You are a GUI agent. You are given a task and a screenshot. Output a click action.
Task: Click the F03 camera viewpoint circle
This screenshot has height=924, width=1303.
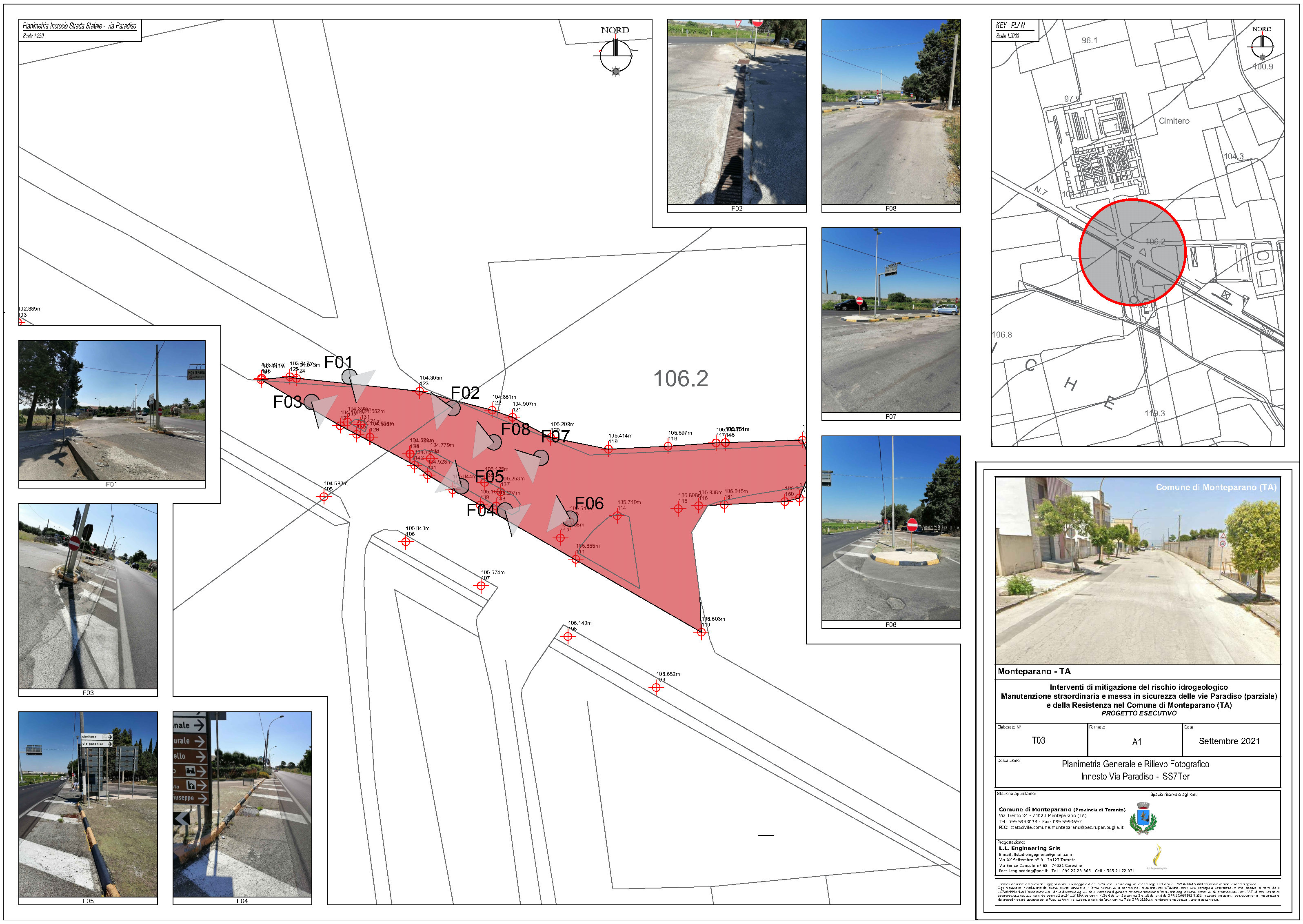(x=311, y=402)
